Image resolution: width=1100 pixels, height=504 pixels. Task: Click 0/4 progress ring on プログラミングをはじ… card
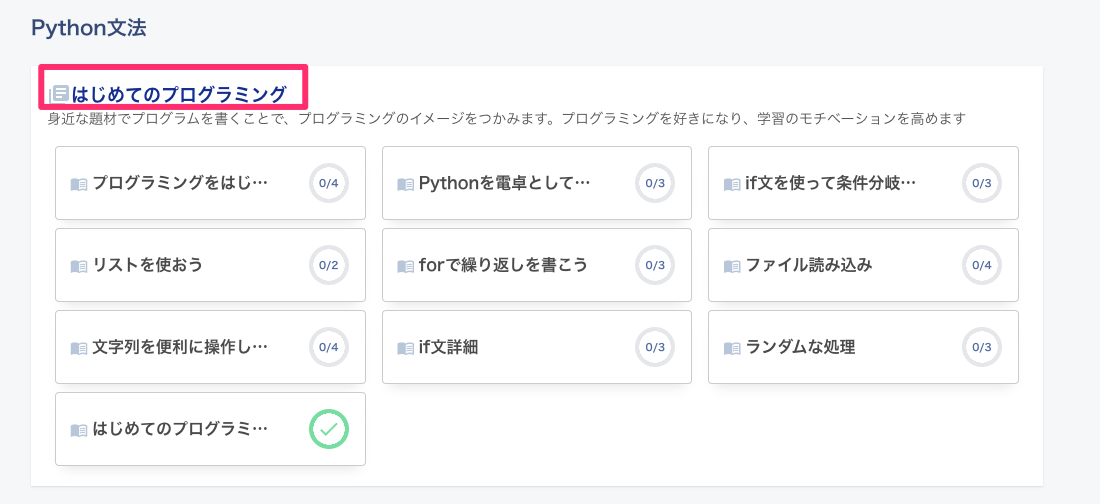pos(329,183)
